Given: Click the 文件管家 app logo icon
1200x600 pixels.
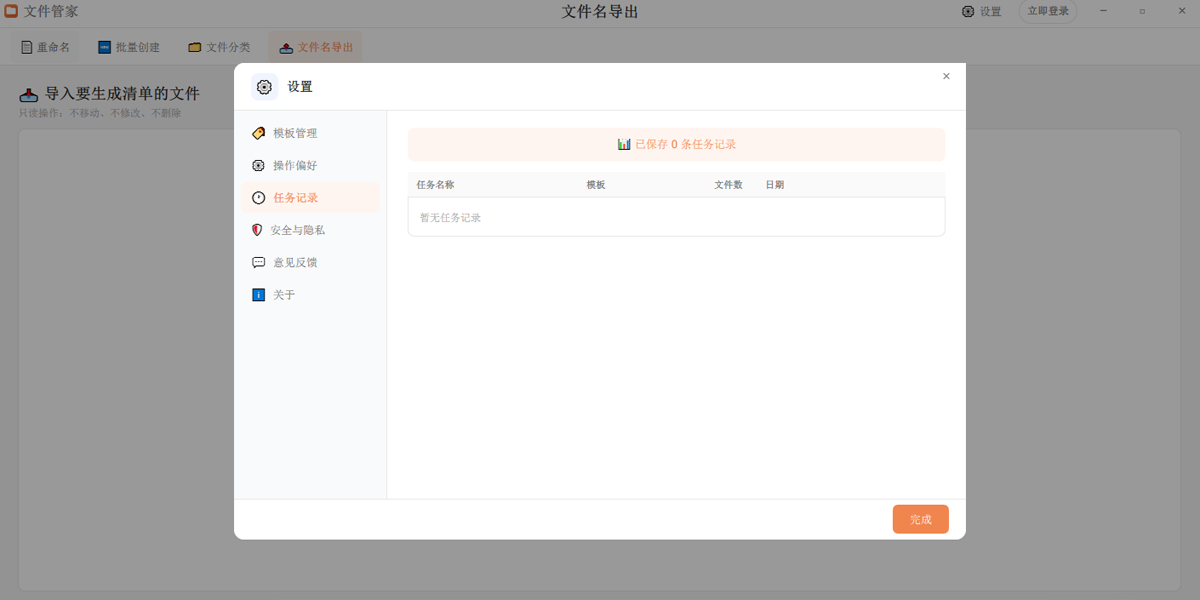Looking at the screenshot, I should point(11,11).
